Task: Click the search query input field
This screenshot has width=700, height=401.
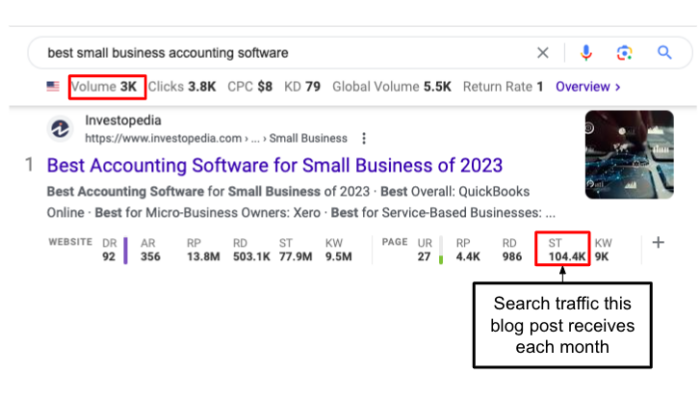Action: click(x=280, y=53)
